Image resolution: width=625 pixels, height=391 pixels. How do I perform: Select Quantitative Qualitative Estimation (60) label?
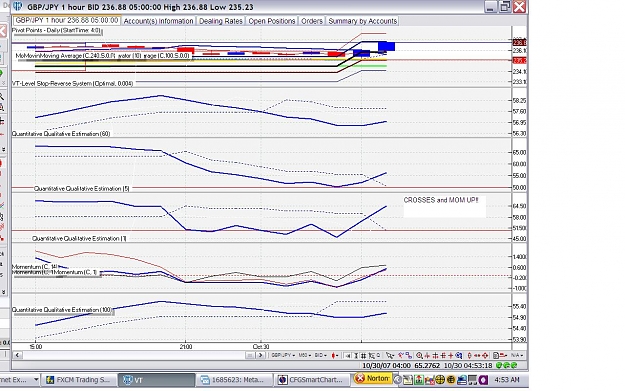[x=61, y=134]
